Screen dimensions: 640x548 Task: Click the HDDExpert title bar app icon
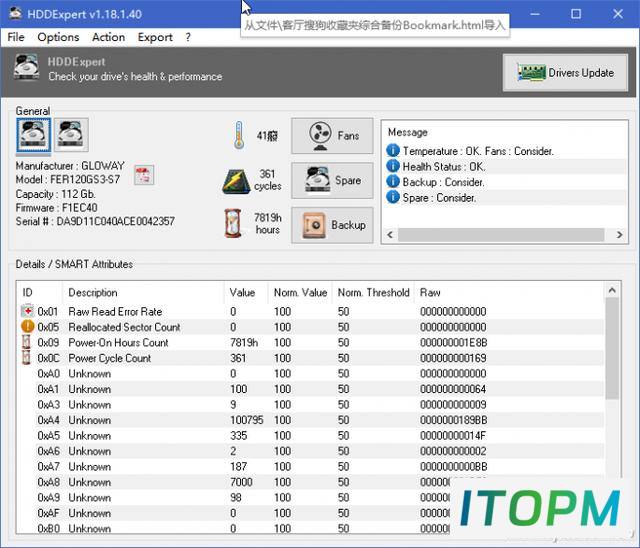15,13
